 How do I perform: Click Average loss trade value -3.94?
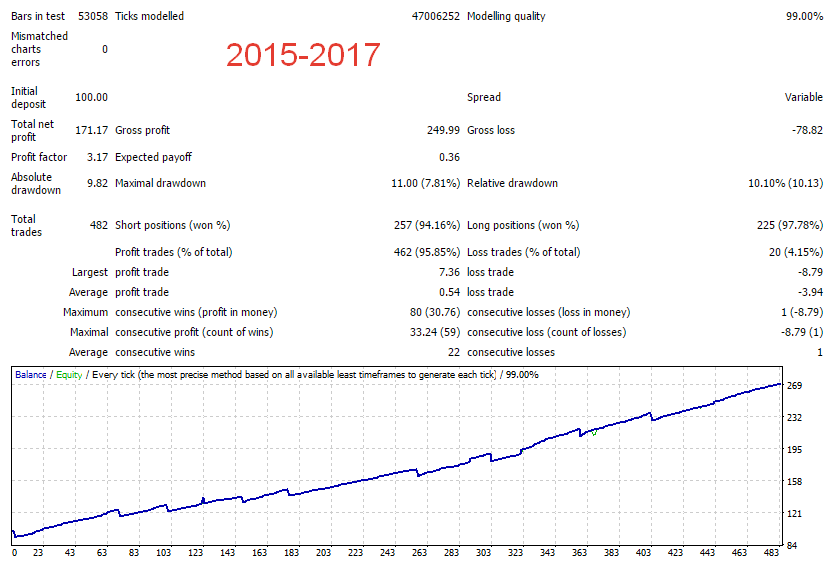click(x=810, y=292)
